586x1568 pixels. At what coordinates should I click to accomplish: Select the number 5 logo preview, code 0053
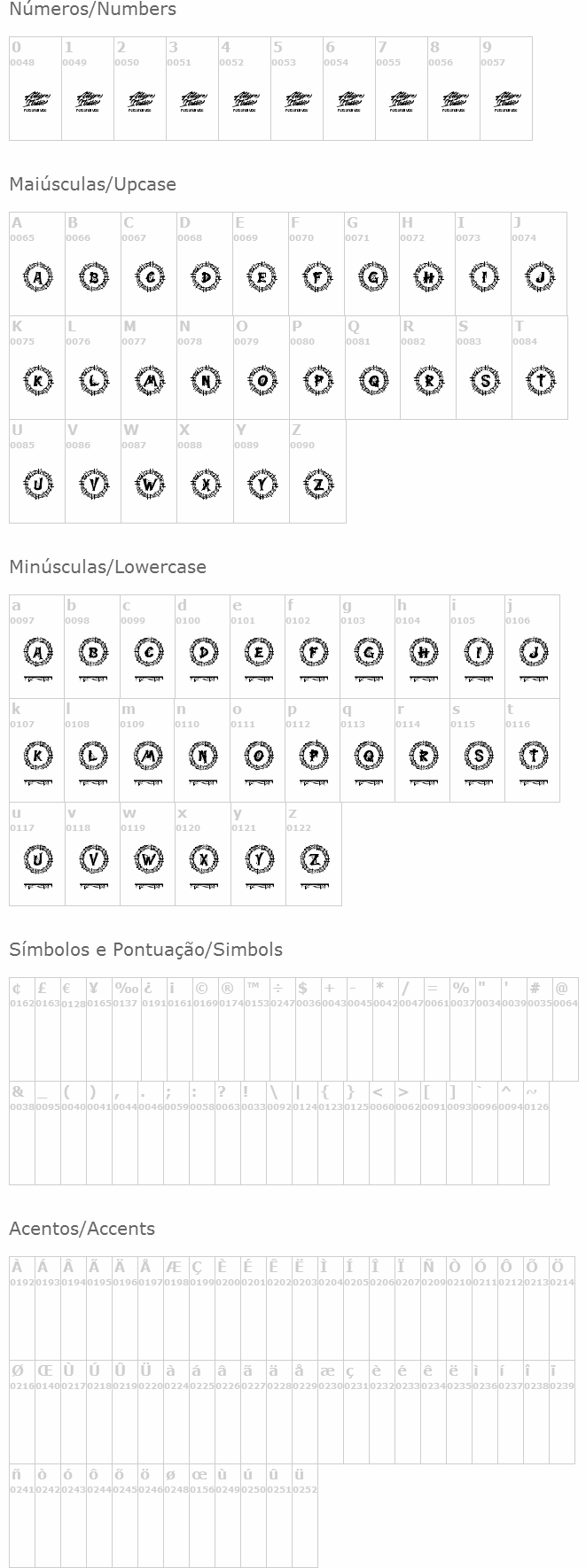click(x=297, y=102)
